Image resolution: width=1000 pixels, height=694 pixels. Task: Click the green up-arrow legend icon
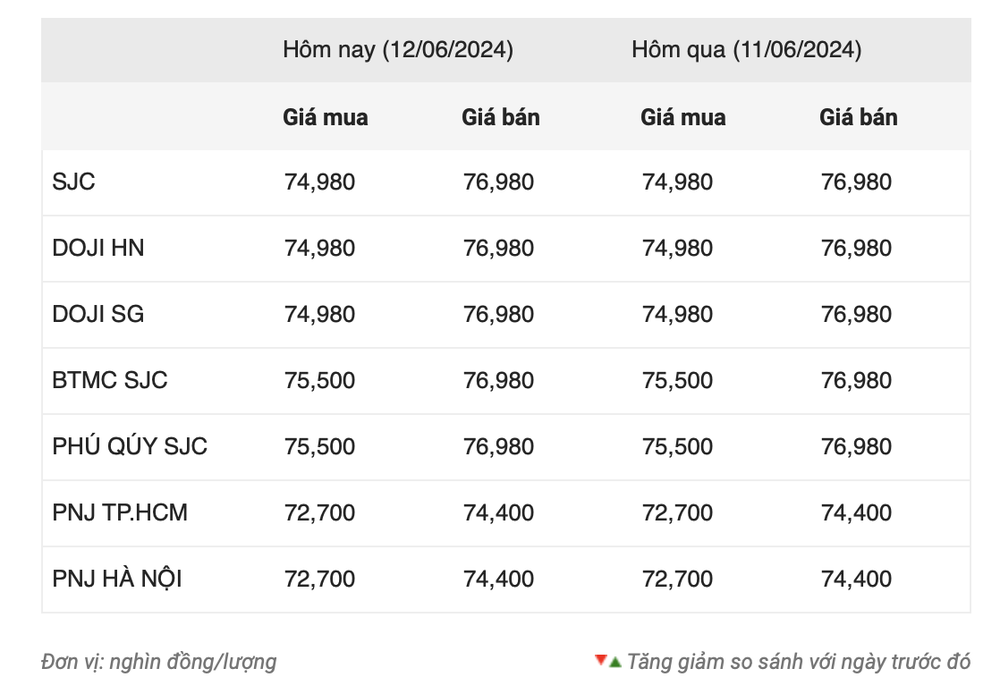(x=615, y=663)
